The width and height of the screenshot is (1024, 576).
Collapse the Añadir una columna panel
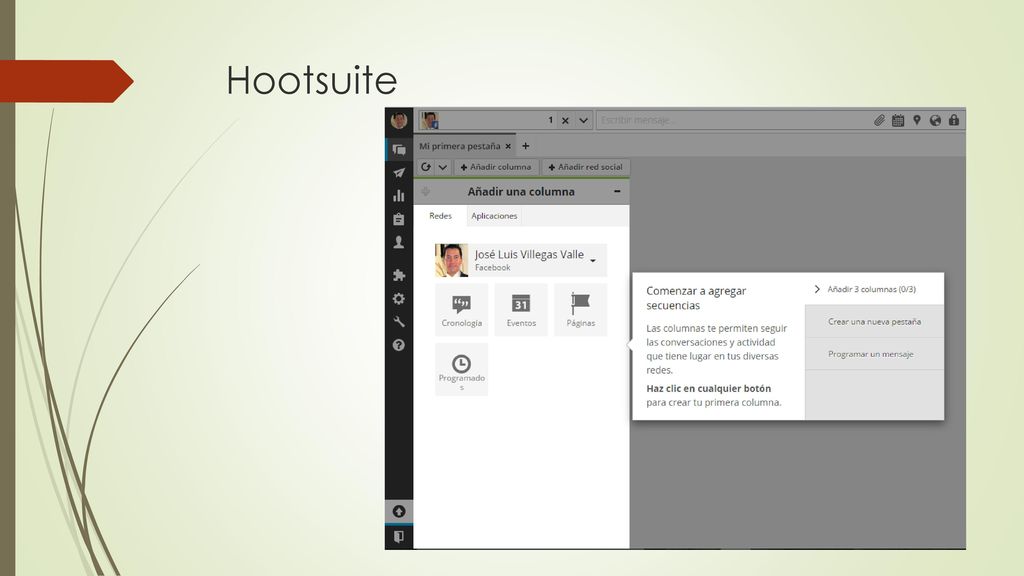coord(617,191)
